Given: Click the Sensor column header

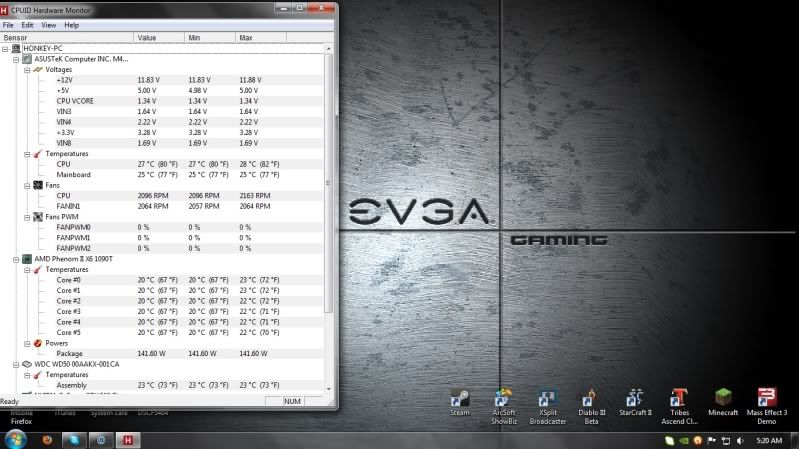Looking at the screenshot, I should (x=67, y=38).
